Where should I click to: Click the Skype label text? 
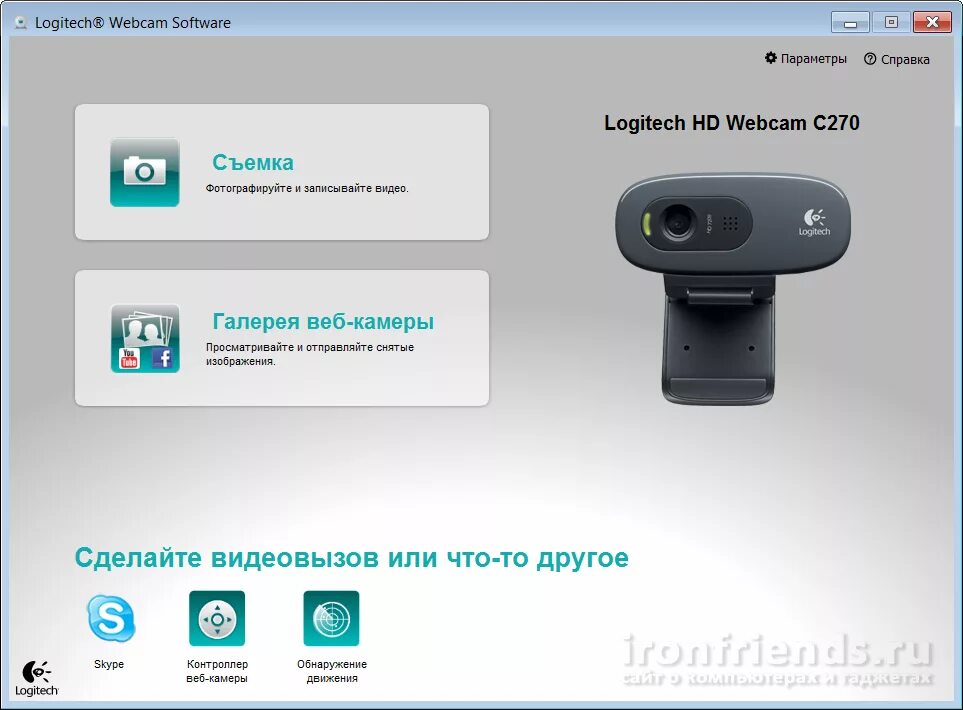coord(109,663)
